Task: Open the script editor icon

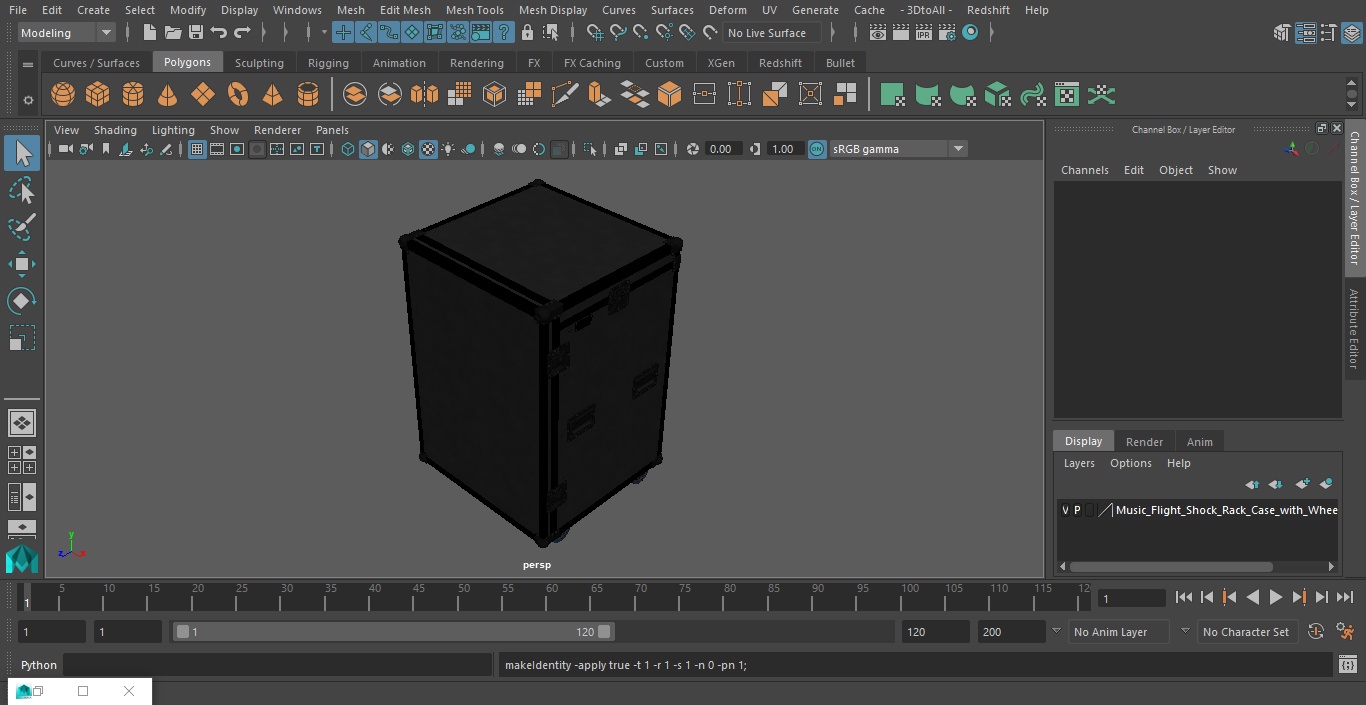Action: click(x=1347, y=665)
